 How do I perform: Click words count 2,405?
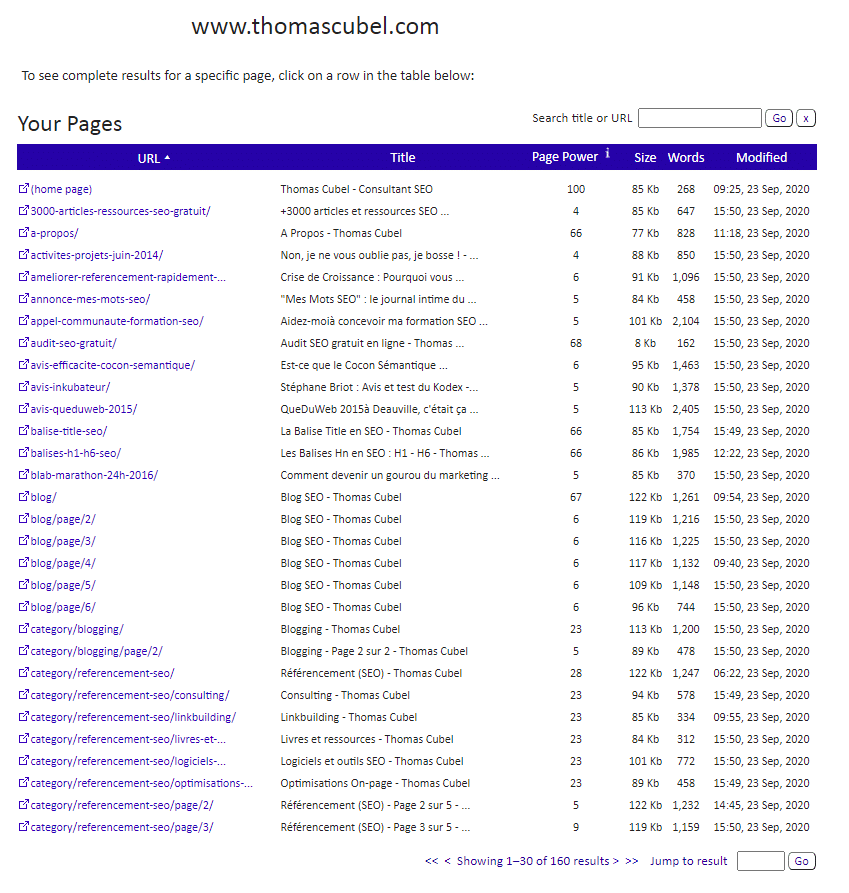(686, 409)
